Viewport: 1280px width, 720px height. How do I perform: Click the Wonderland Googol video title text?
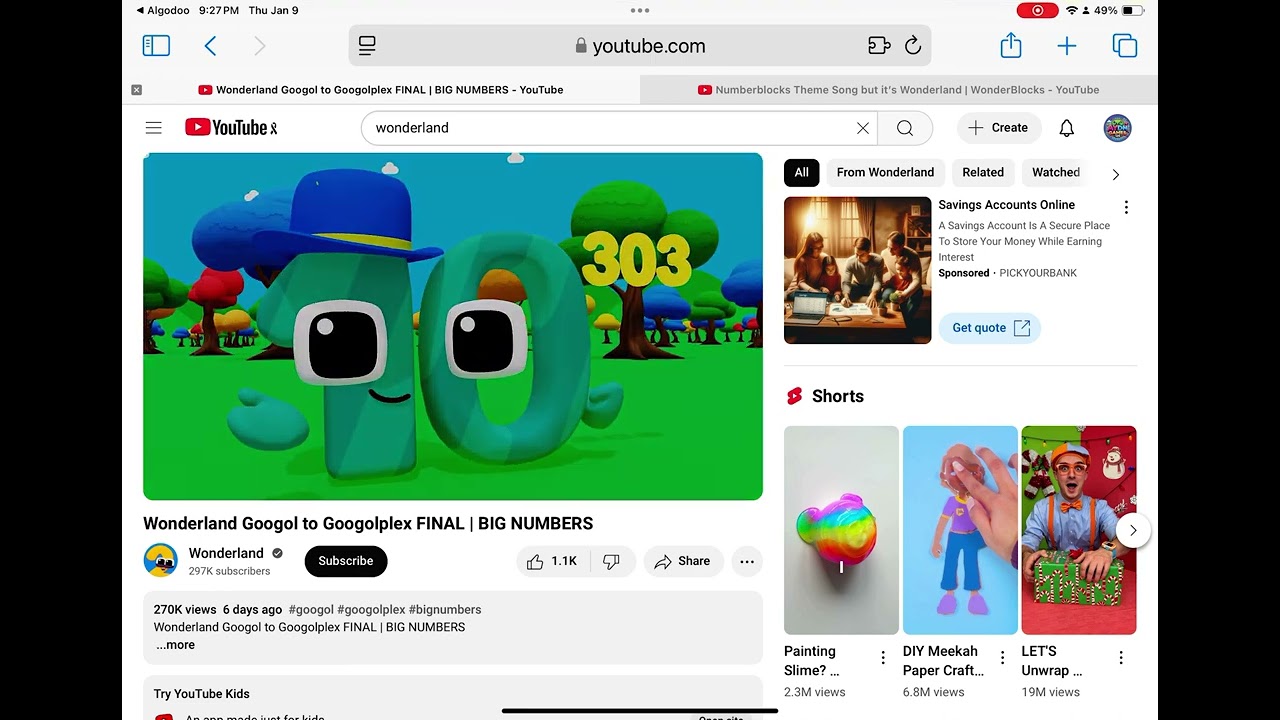pyautogui.click(x=368, y=523)
